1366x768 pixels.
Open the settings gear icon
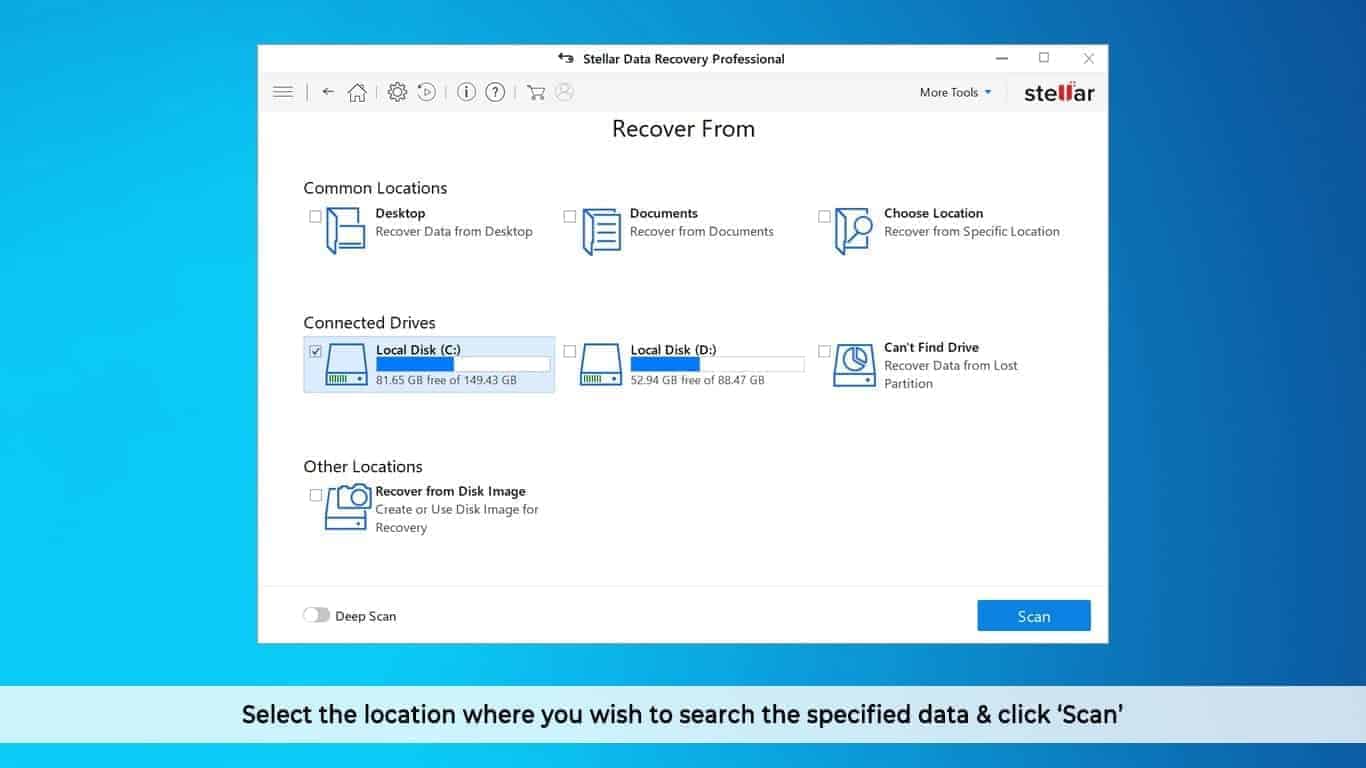click(397, 92)
